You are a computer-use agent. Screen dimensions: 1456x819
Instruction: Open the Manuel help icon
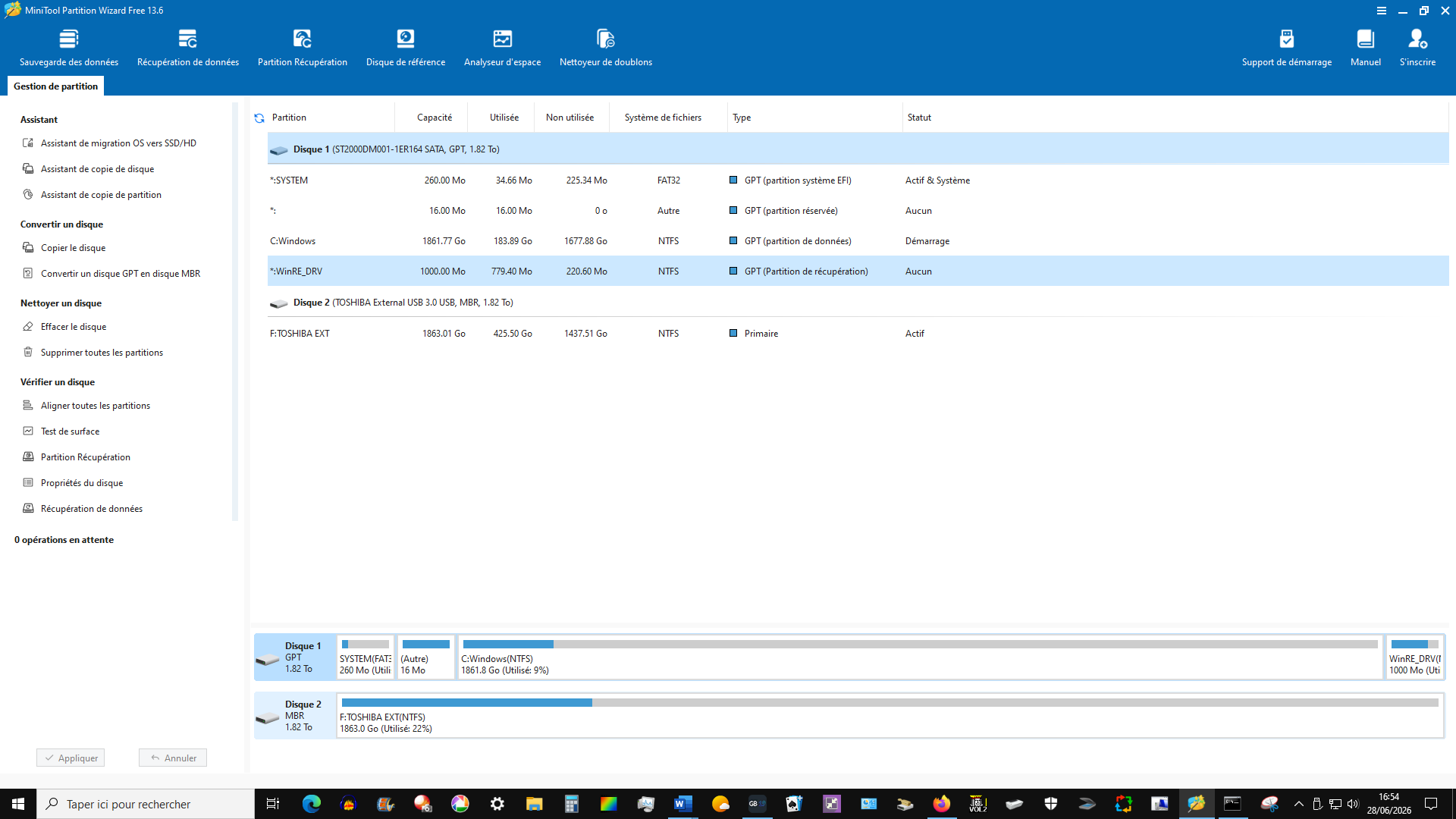pos(1366,47)
